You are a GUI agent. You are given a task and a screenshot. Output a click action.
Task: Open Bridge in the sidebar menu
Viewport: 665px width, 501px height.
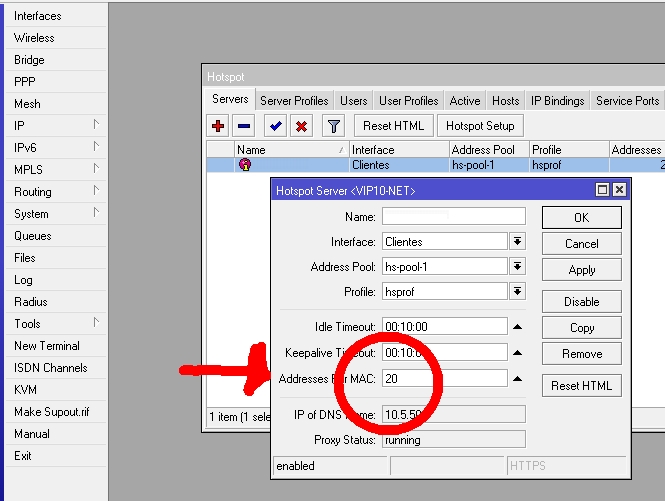(x=56, y=60)
